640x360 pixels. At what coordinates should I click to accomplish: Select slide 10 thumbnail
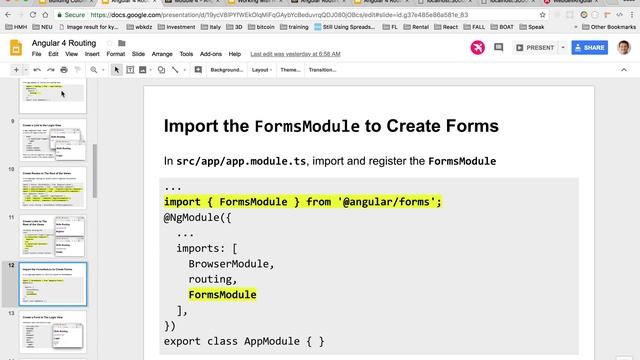tap(53, 188)
